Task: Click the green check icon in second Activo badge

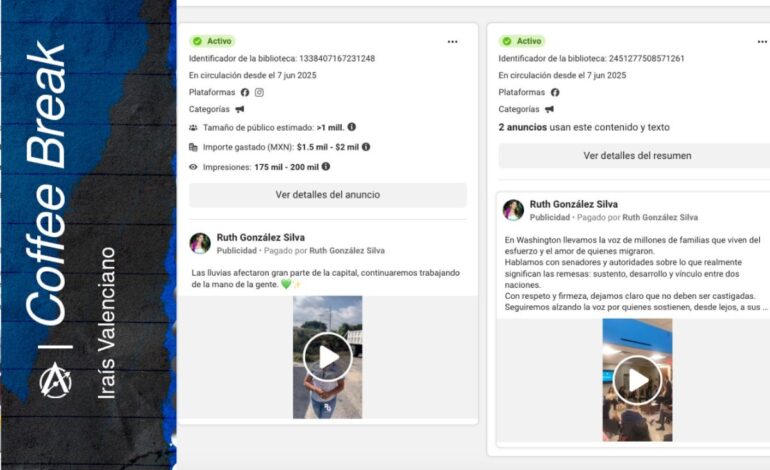Action: click(507, 41)
